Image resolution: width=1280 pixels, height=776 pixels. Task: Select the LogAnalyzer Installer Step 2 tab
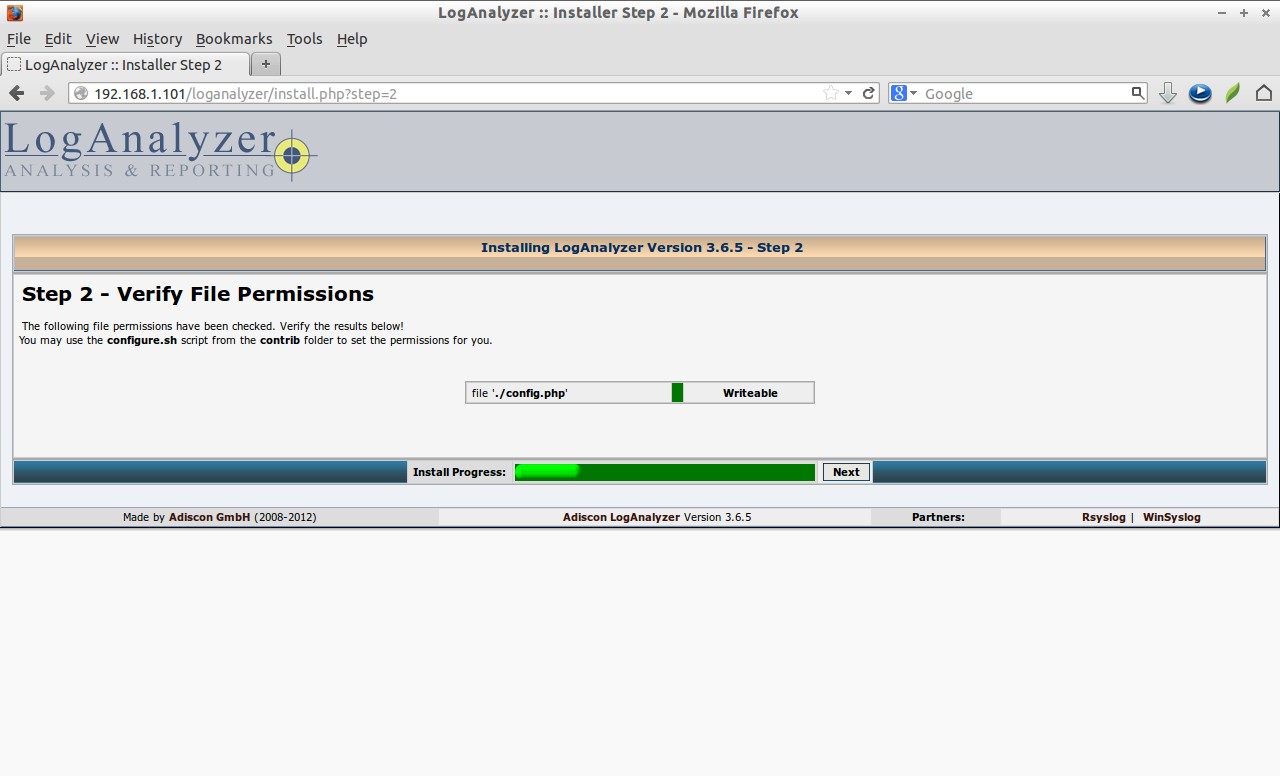coord(125,65)
